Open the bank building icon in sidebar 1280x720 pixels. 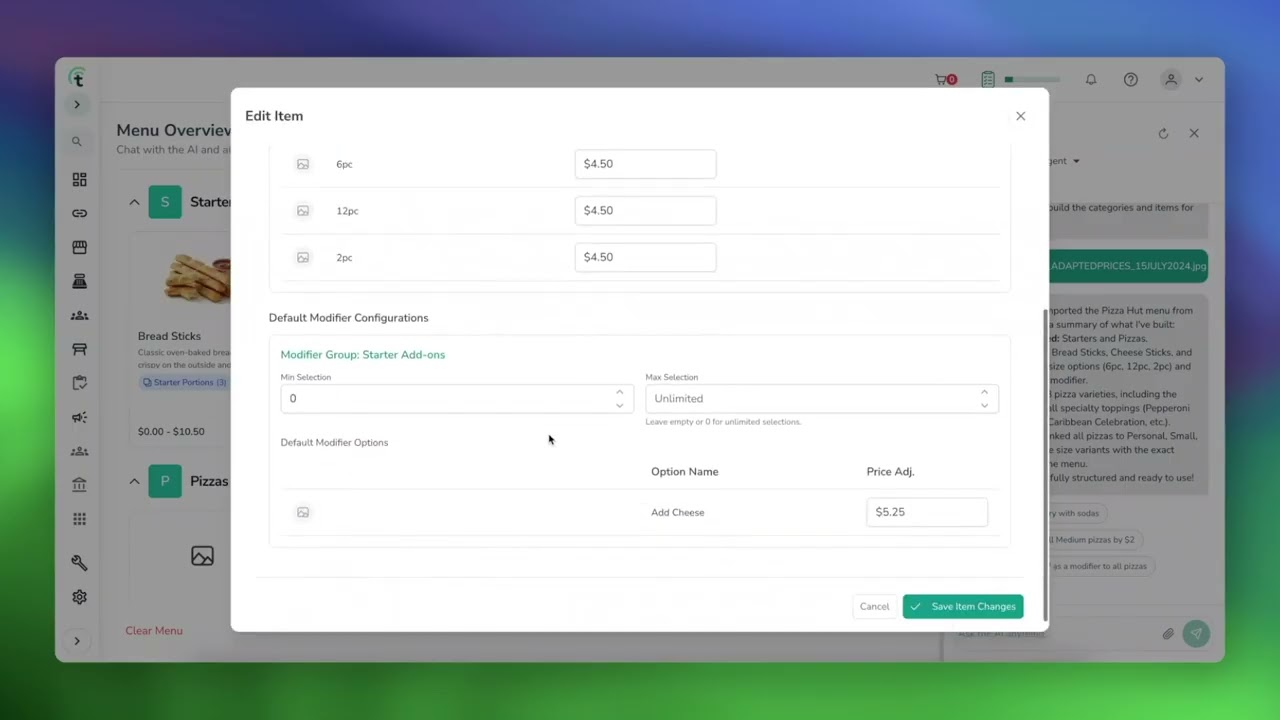pyautogui.click(x=79, y=485)
